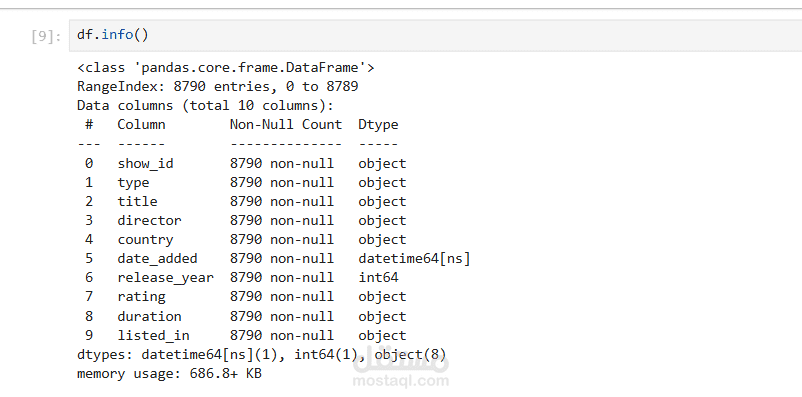Click the duration column name
The image size is (802, 397).
pos(149,316)
